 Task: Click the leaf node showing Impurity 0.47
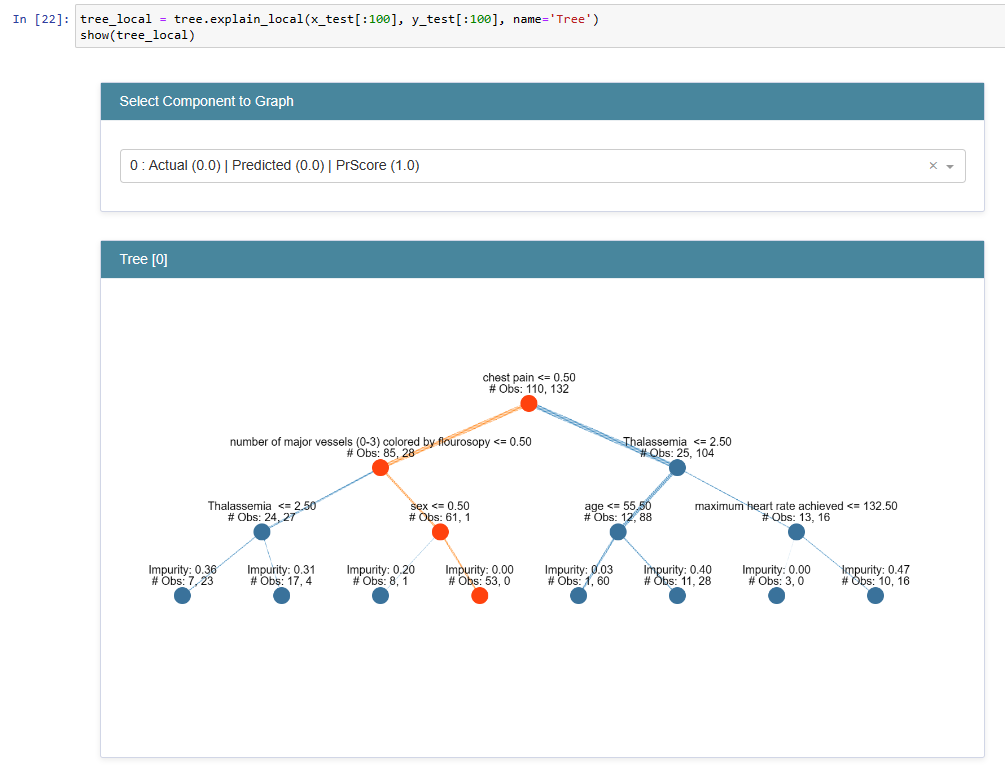coord(875,596)
